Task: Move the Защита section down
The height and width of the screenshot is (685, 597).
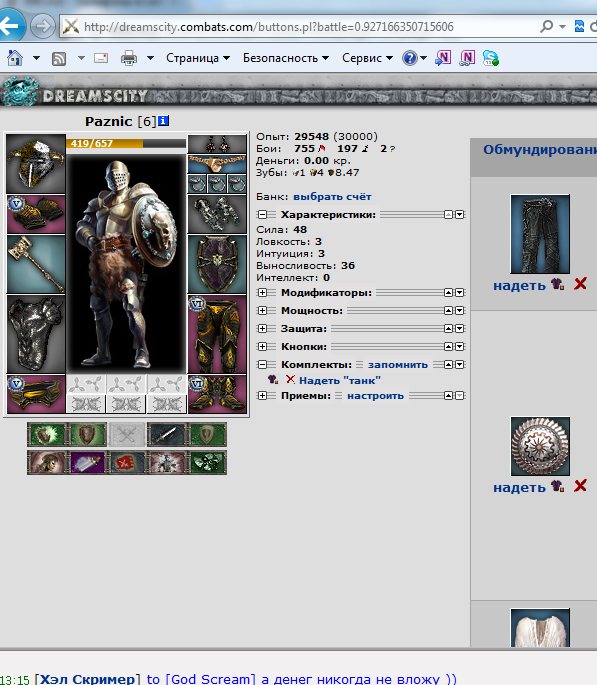Action: 459,329
